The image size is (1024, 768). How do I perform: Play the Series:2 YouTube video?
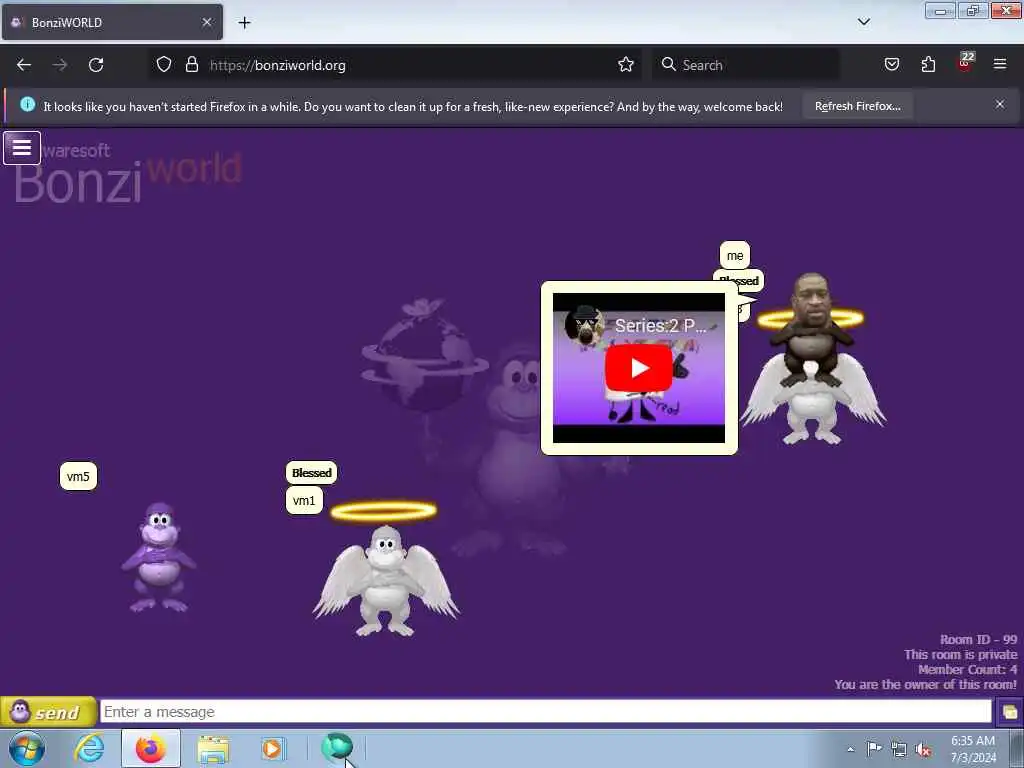(x=639, y=368)
